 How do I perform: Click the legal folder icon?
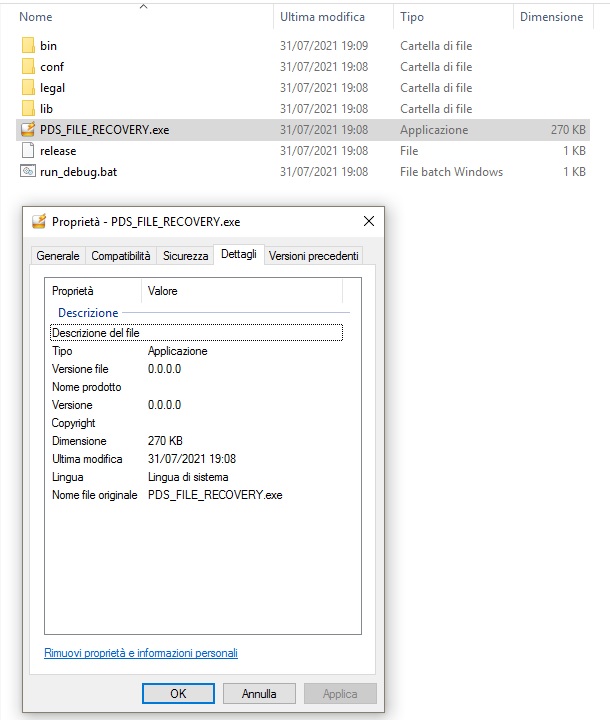(x=28, y=88)
